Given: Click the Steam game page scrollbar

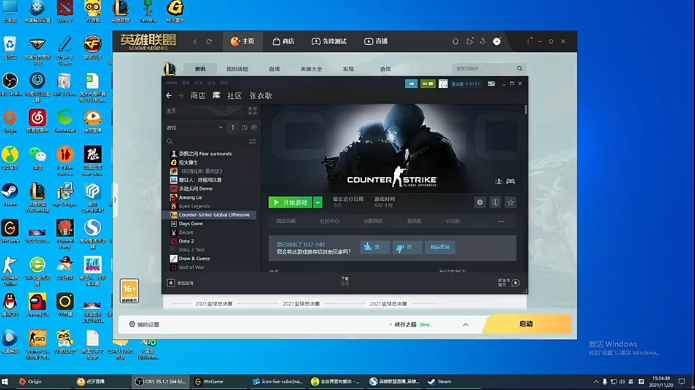Looking at the screenshot, I should coord(526,109).
